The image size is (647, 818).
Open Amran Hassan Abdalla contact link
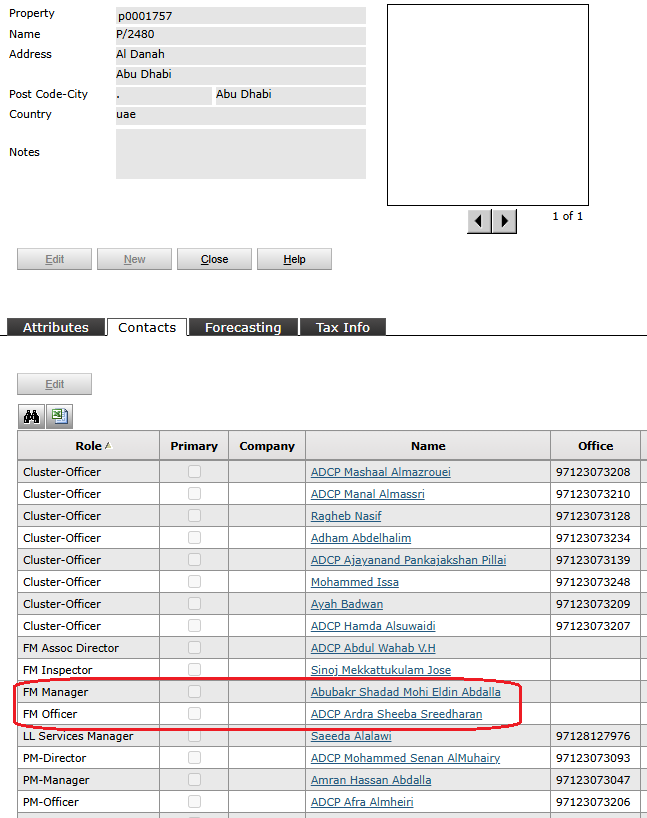370,780
